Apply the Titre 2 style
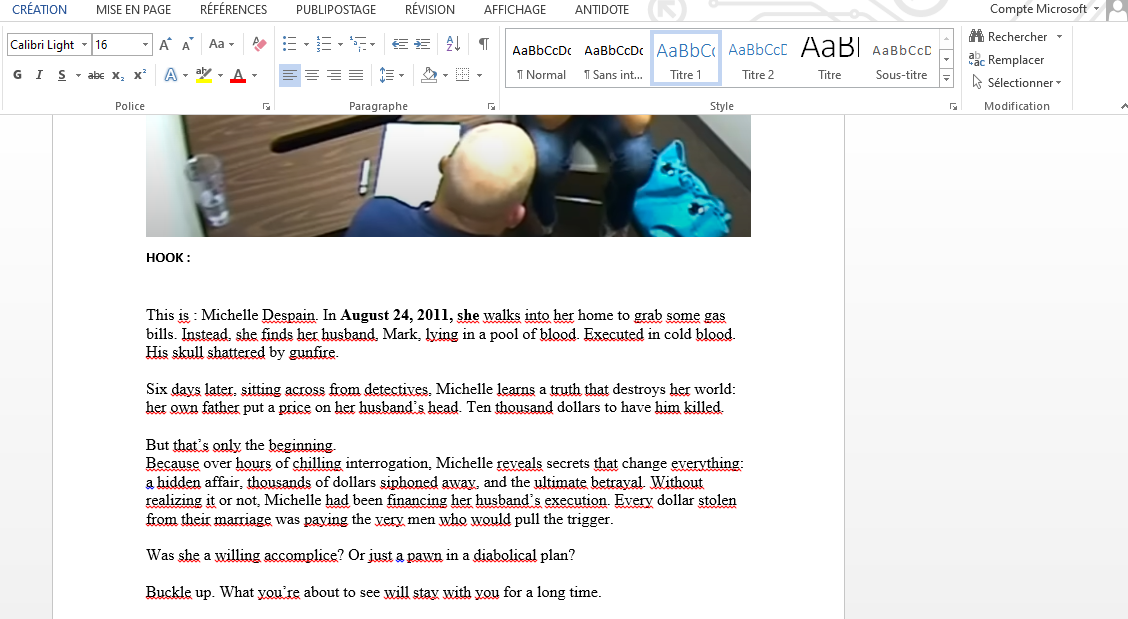Viewport: 1128px width, 619px height. [x=757, y=59]
